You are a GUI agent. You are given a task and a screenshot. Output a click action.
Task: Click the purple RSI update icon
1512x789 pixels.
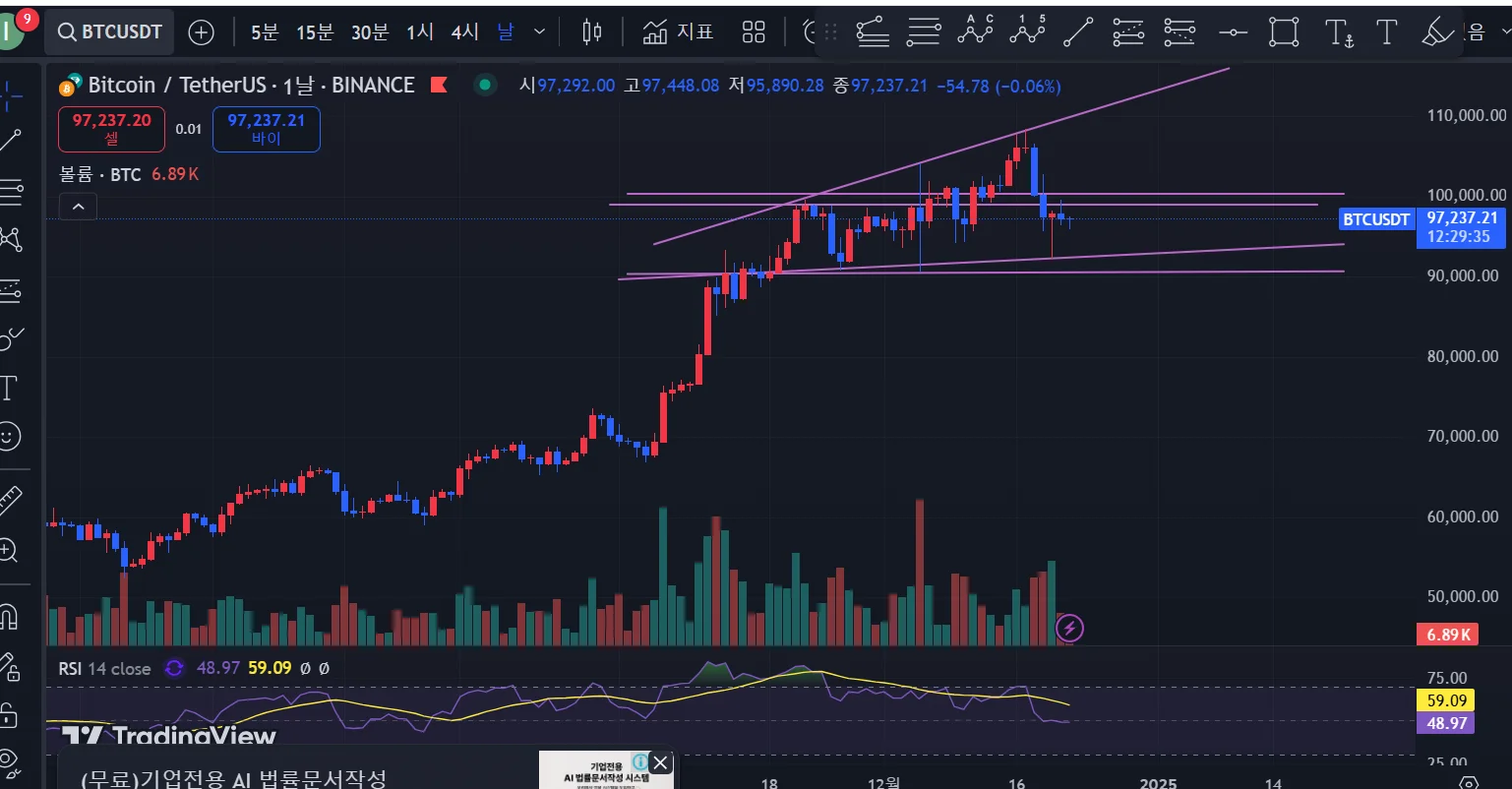(x=174, y=668)
